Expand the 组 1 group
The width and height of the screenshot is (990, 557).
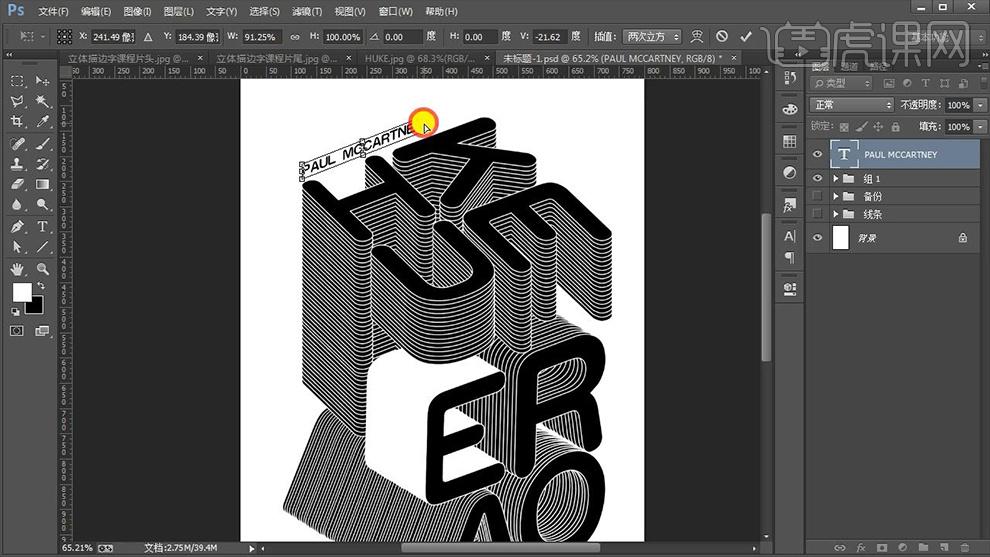tap(835, 179)
